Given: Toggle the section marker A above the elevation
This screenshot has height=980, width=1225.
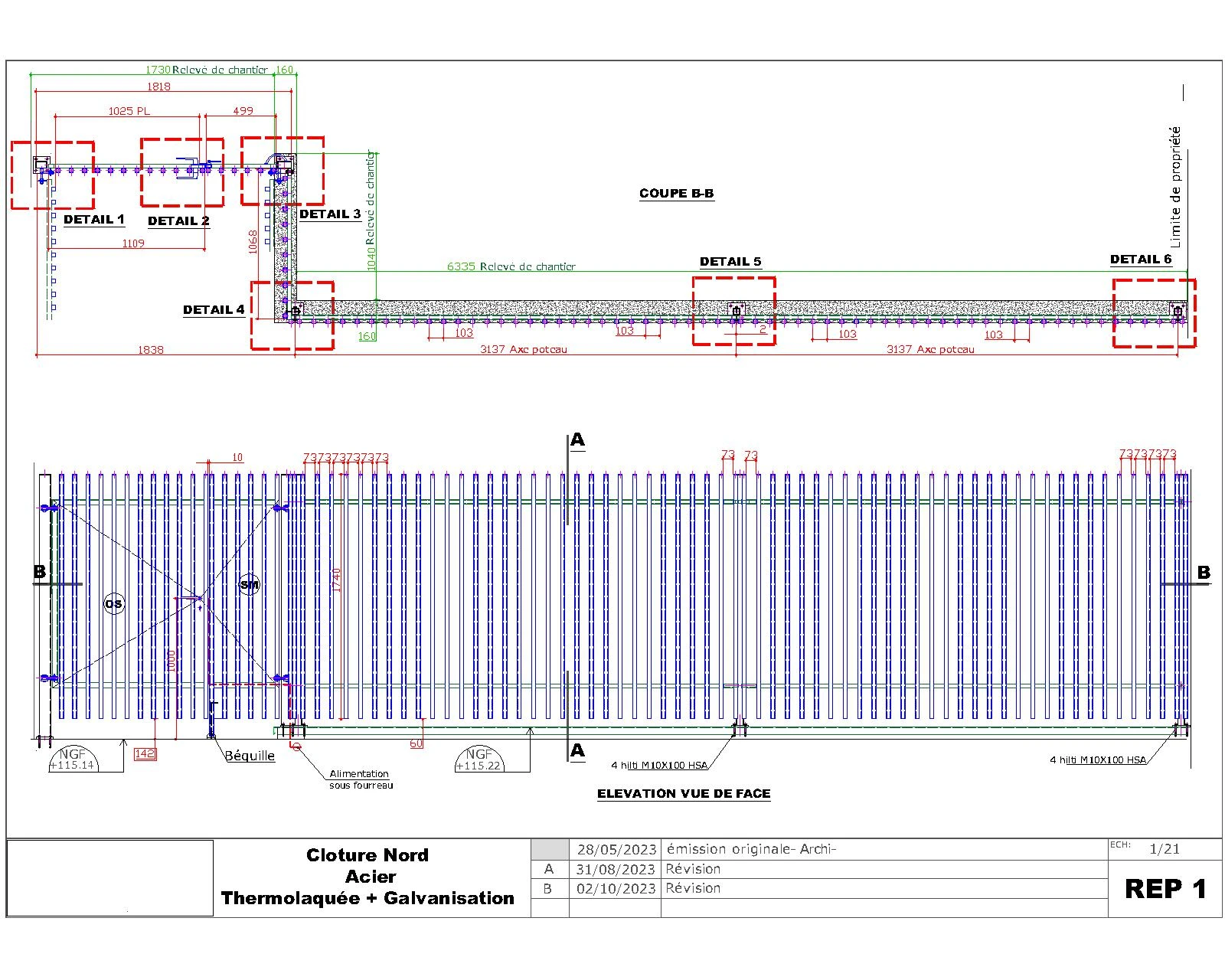Looking at the screenshot, I should [x=578, y=440].
